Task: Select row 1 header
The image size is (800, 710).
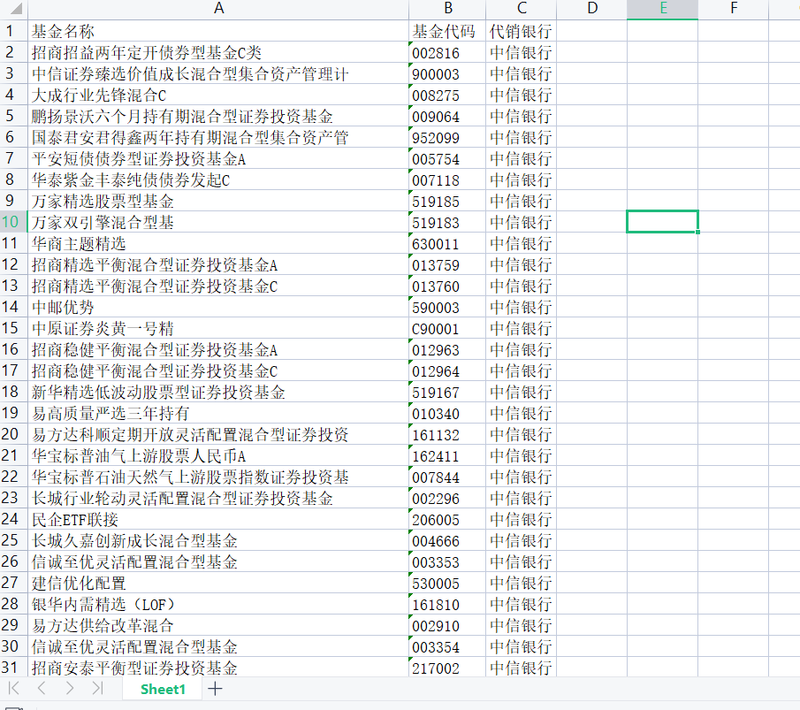Action: coord(14,31)
